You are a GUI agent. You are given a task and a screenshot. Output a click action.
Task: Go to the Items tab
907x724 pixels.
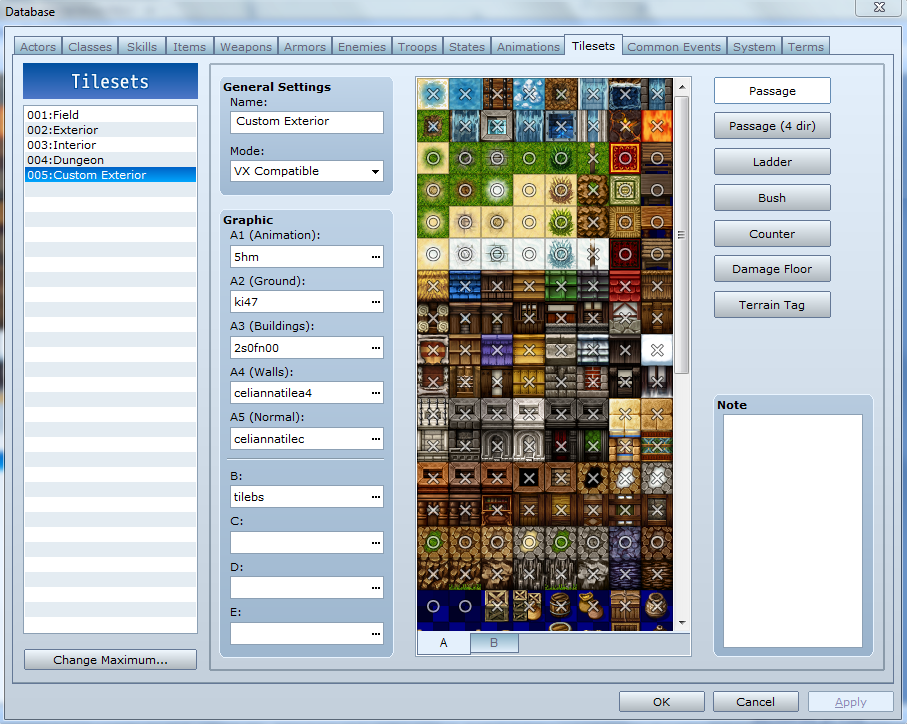[189, 47]
